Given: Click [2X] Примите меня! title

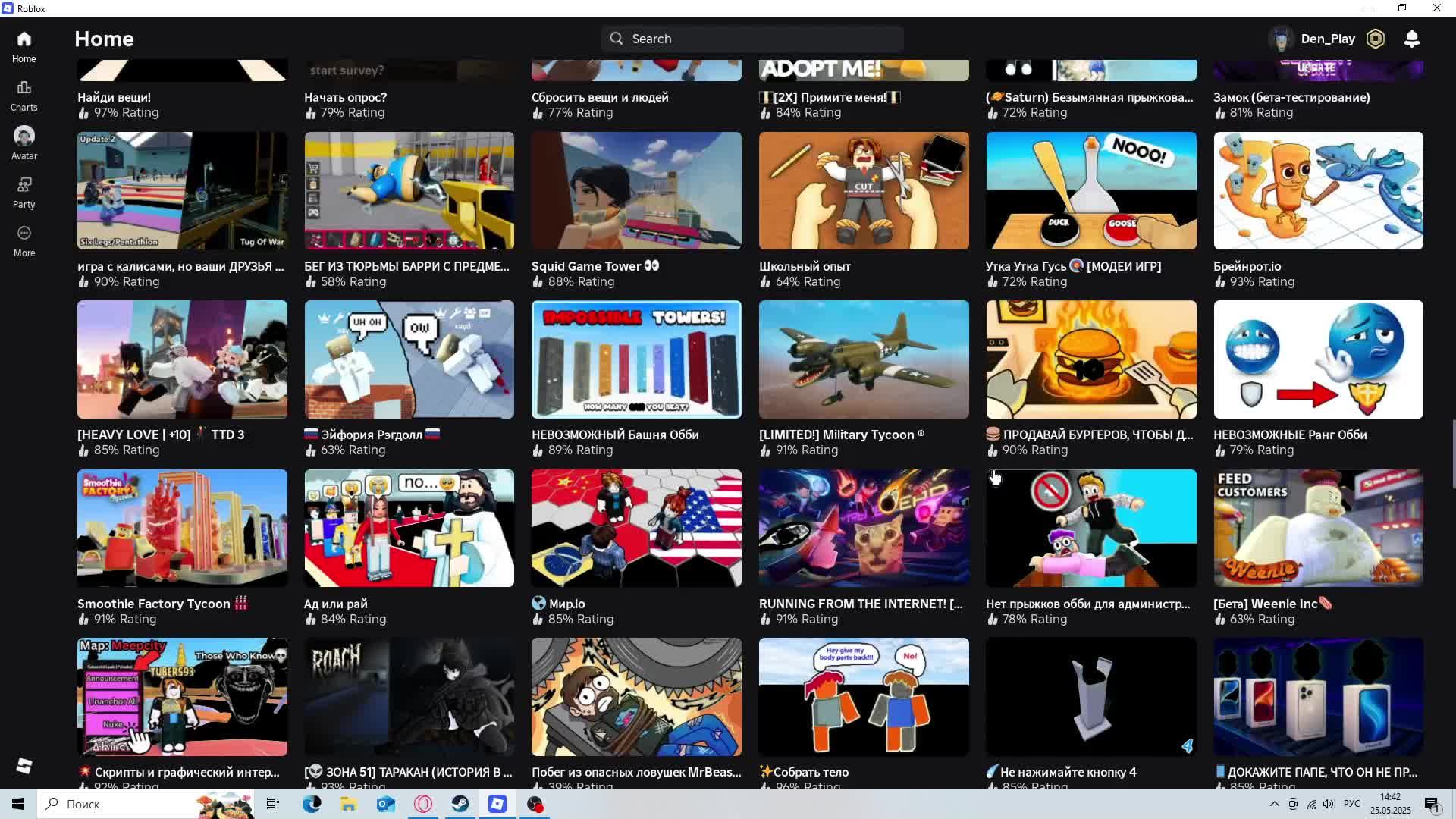Looking at the screenshot, I should tap(830, 97).
